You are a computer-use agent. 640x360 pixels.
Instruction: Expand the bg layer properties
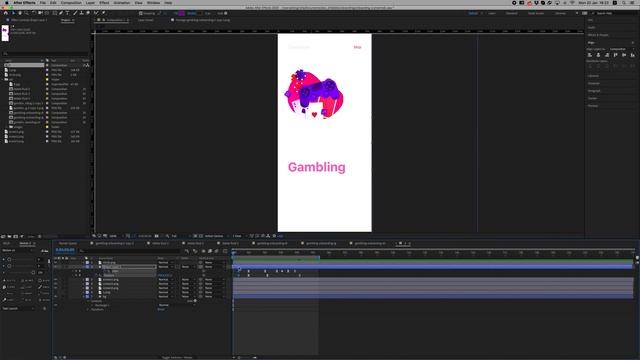[x=83, y=296]
